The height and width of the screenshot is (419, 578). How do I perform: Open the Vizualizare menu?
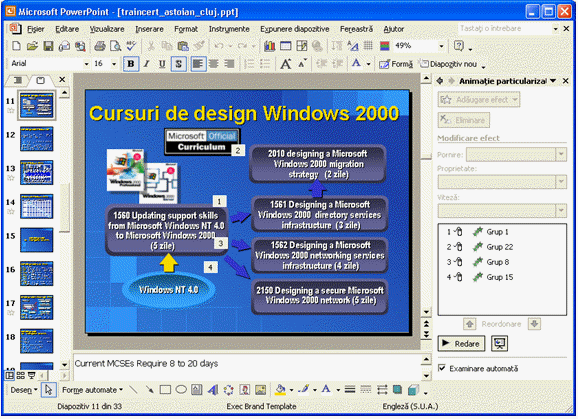107,29
